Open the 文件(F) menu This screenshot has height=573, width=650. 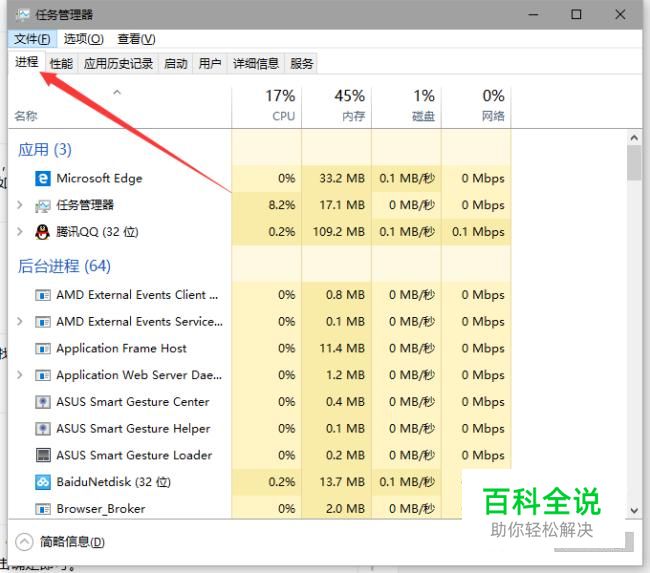click(x=32, y=39)
